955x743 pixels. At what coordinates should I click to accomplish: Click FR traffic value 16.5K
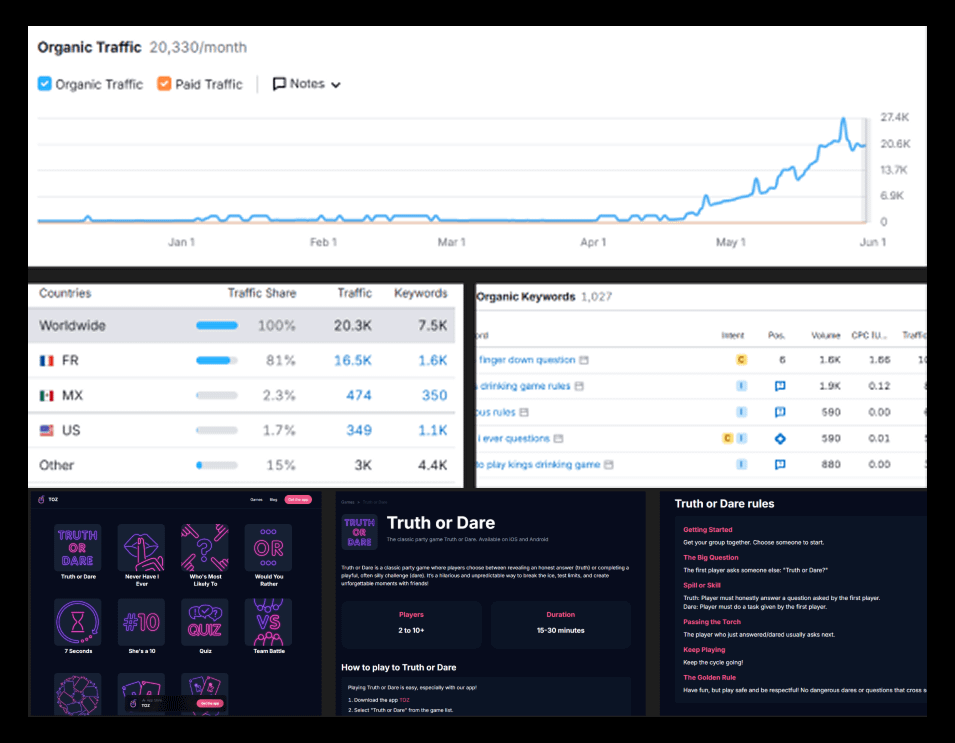point(352,360)
